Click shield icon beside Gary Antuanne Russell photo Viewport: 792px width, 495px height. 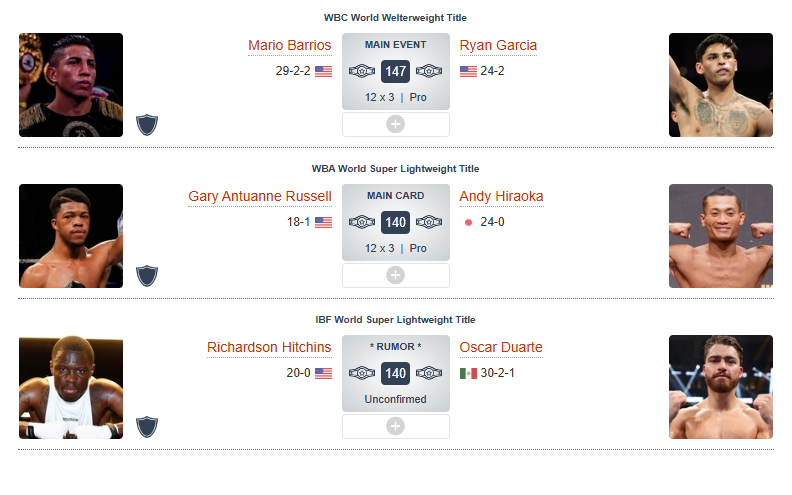pyautogui.click(x=148, y=275)
